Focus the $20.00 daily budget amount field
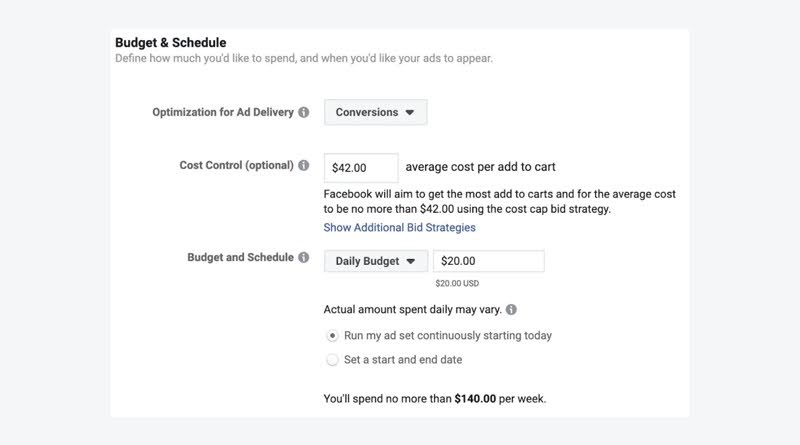This screenshot has width=800, height=445. pyautogui.click(x=489, y=261)
